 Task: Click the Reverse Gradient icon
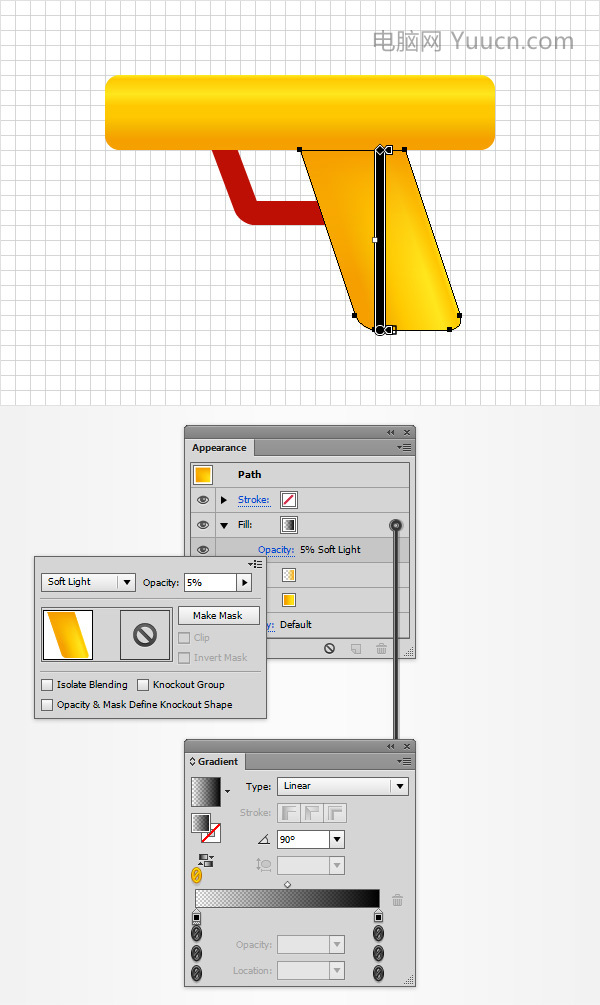click(x=206, y=860)
